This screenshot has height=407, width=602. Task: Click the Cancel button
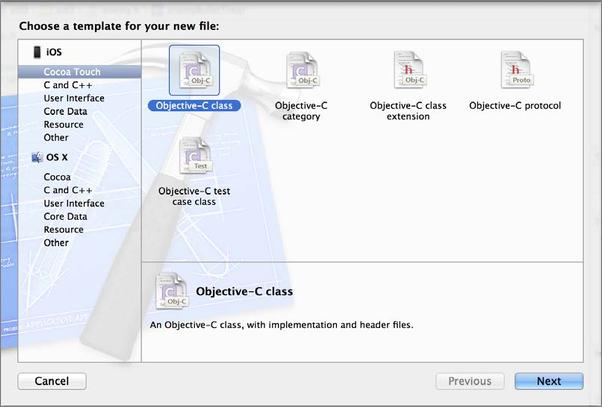(x=52, y=381)
